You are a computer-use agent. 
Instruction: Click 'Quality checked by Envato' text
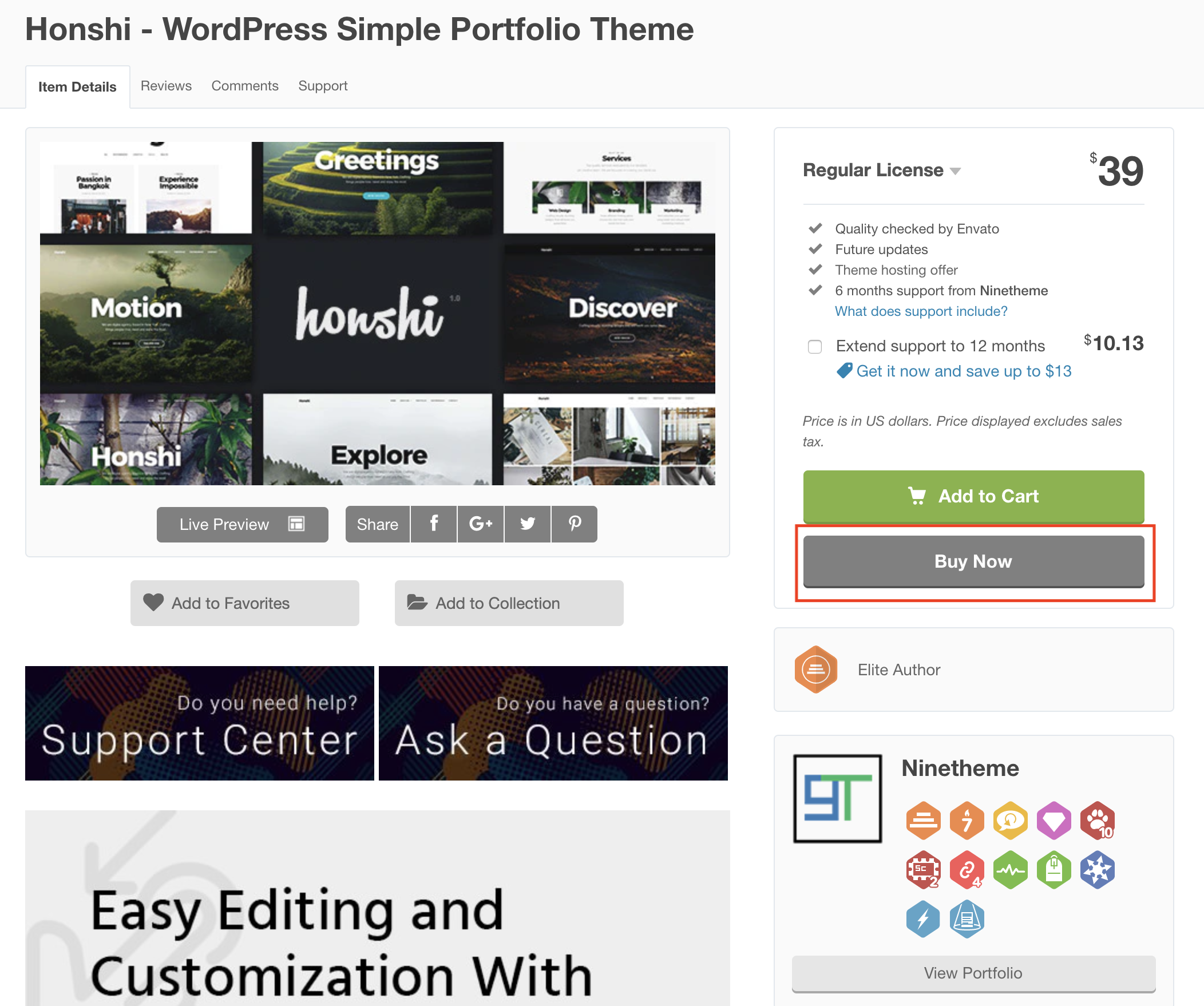[x=917, y=229]
